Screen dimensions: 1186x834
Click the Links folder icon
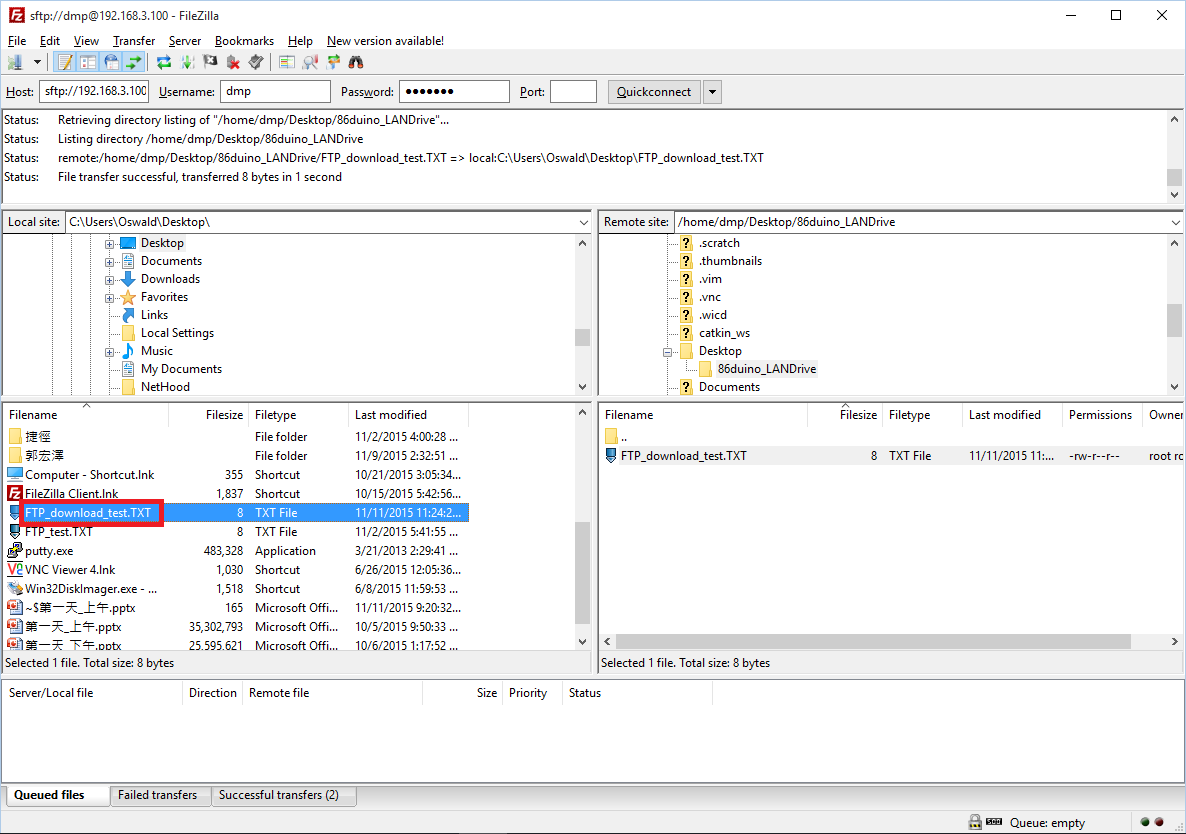tap(129, 315)
